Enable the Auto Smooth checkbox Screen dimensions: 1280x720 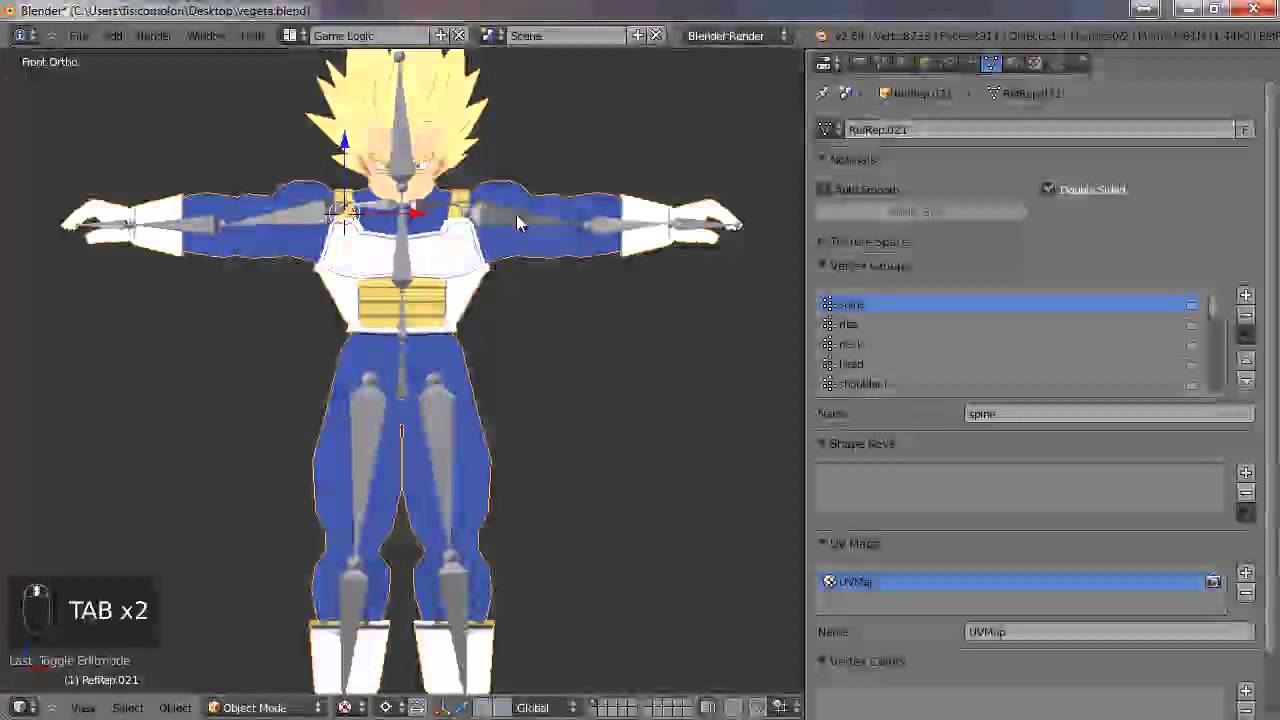[824, 189]
